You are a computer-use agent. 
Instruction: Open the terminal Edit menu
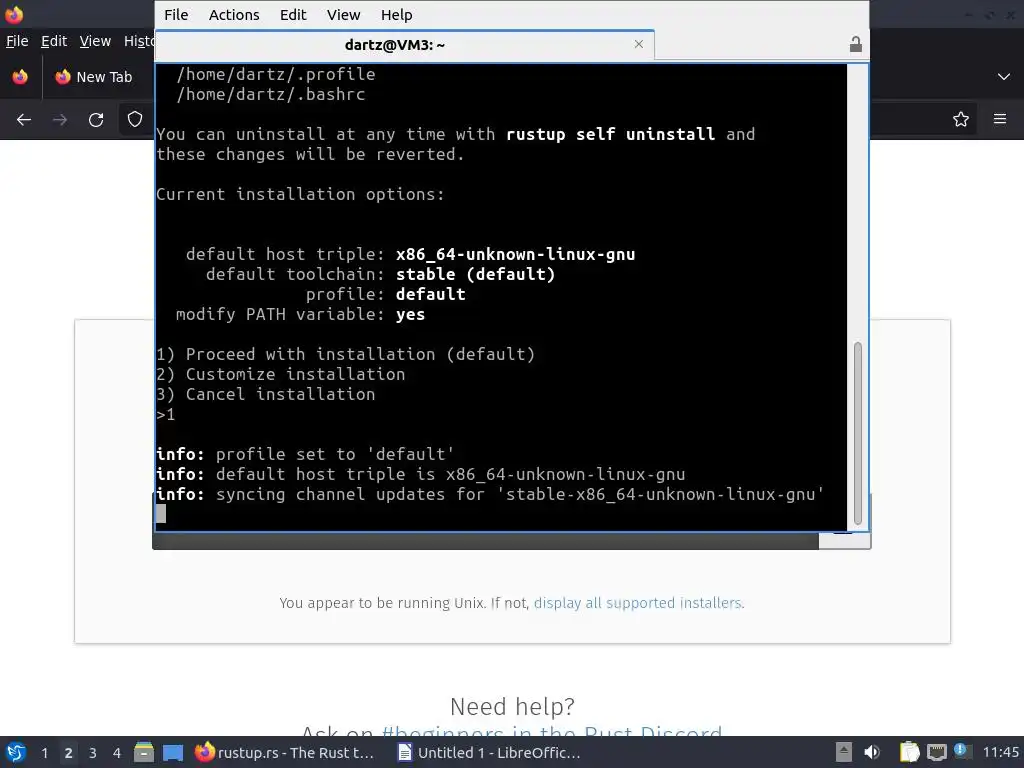(x=293, y=15)
